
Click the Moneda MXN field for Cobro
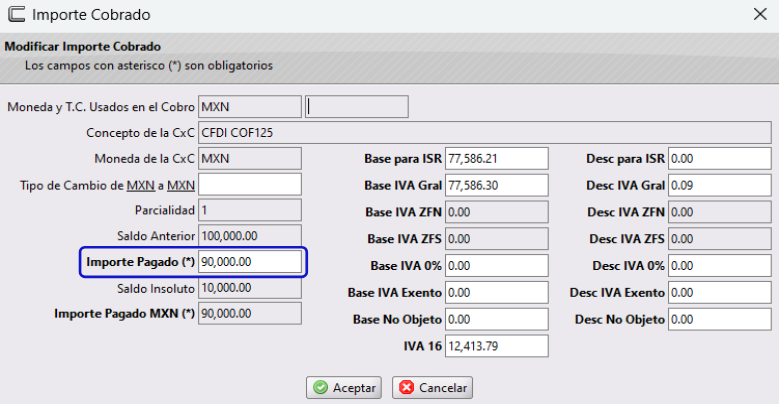(x=250, y=107)
